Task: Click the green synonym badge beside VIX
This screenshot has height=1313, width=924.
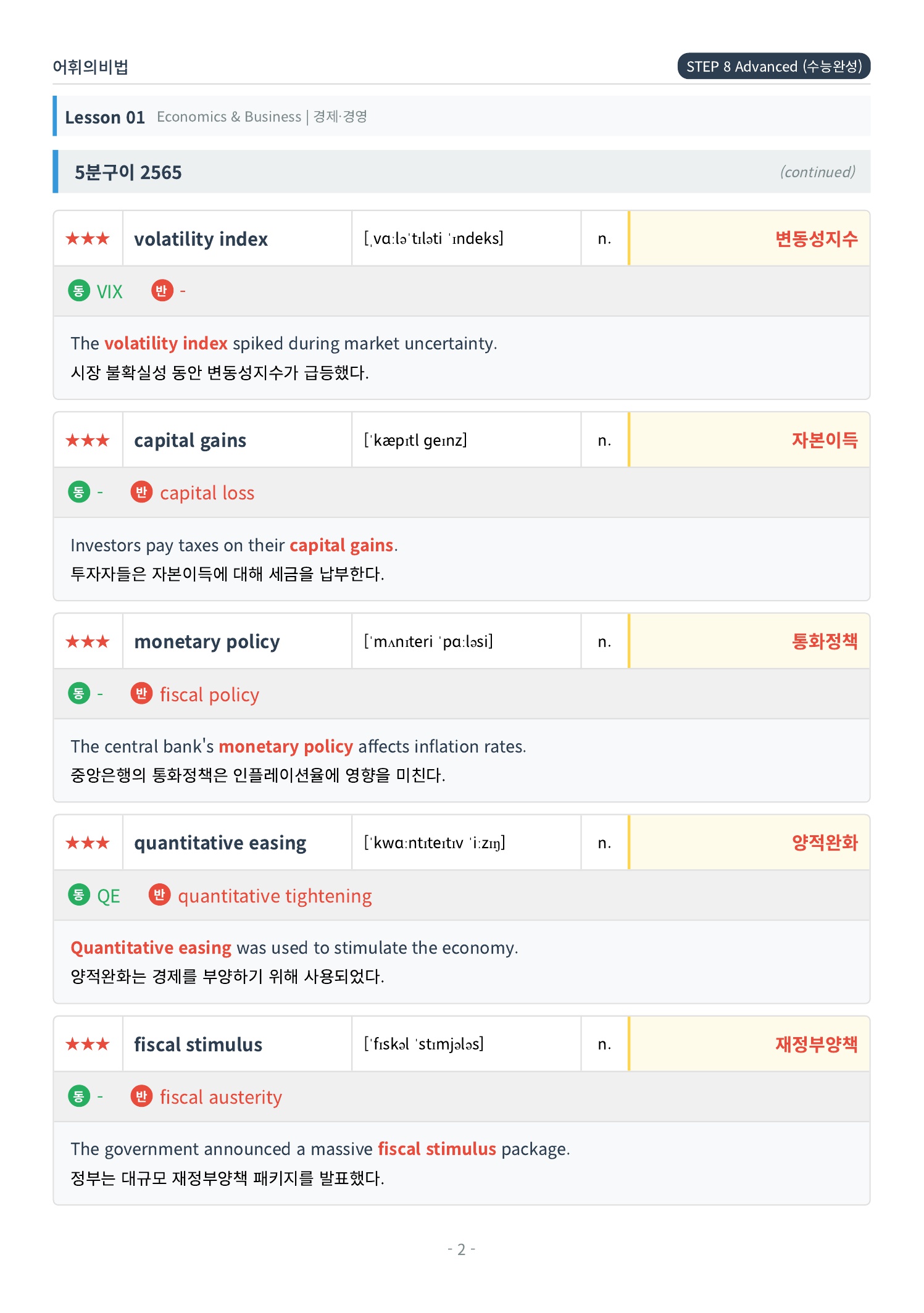Action: tap(79, 291)
